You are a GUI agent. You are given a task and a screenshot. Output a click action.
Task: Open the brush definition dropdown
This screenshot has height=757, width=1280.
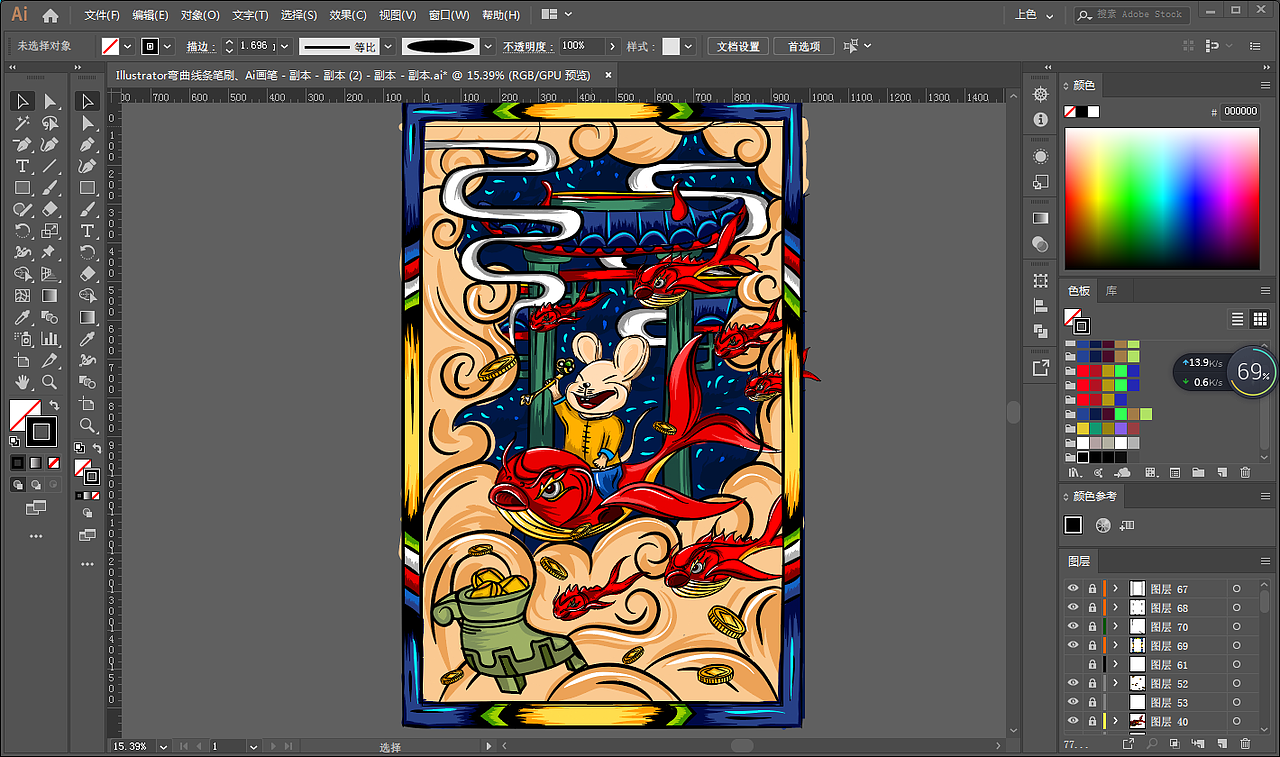pos(488,46)
